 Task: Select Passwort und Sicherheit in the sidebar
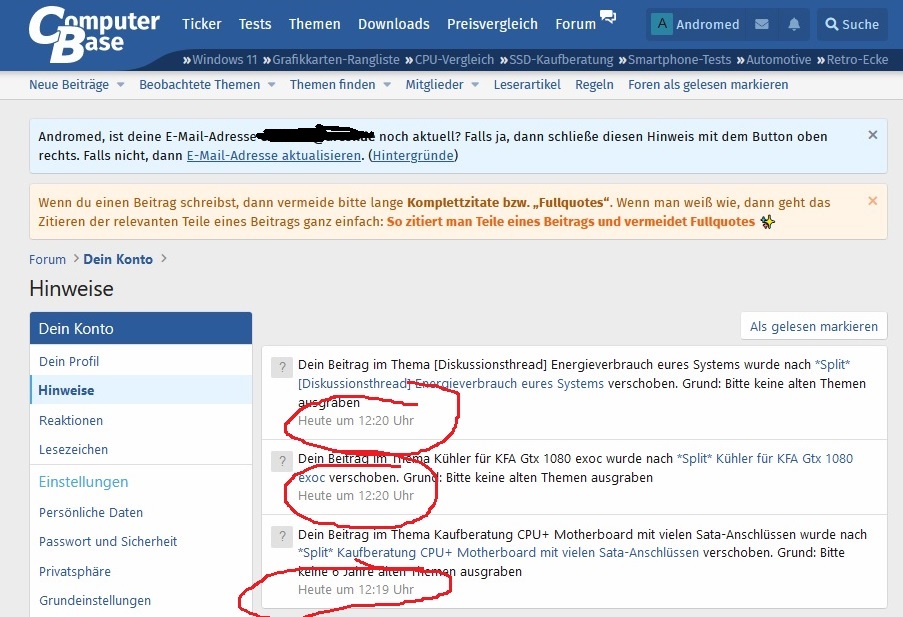click(111, 541)
